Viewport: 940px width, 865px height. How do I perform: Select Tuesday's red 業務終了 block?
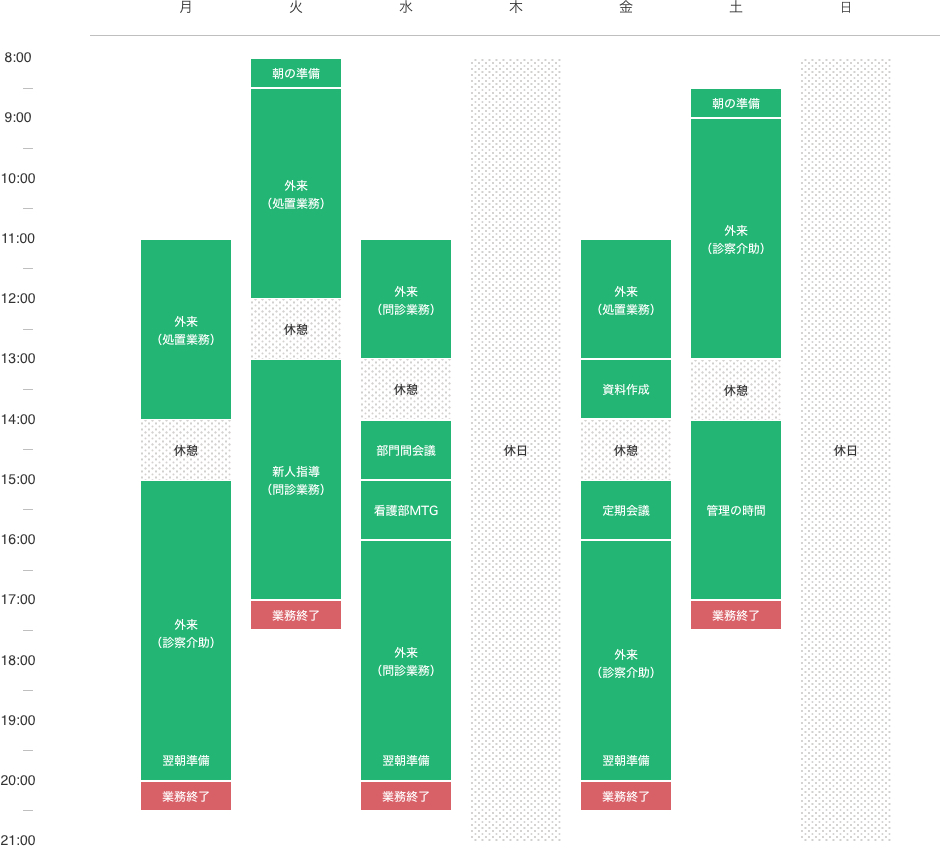[296, 615]
